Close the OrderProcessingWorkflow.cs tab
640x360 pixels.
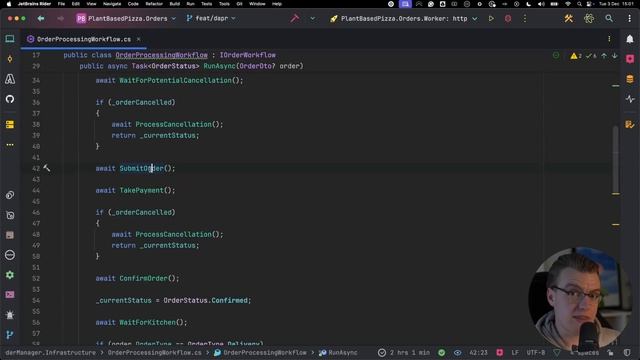pos(139,39)
